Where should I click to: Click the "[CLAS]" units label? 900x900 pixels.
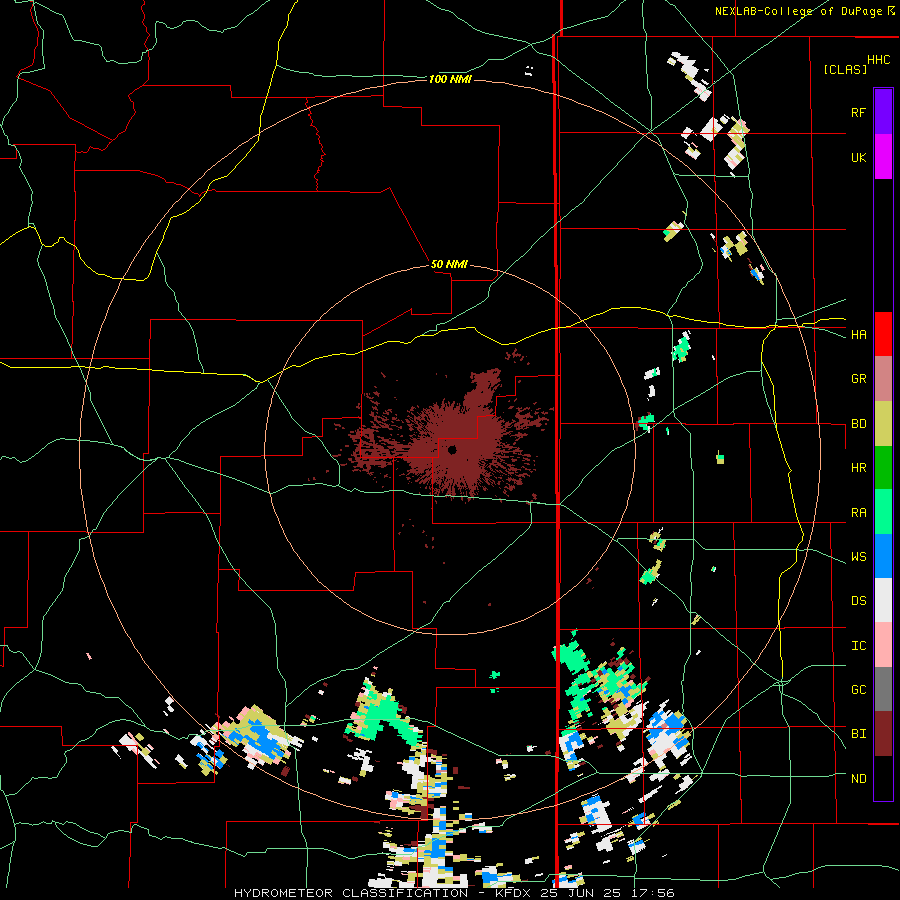(845, 69)
